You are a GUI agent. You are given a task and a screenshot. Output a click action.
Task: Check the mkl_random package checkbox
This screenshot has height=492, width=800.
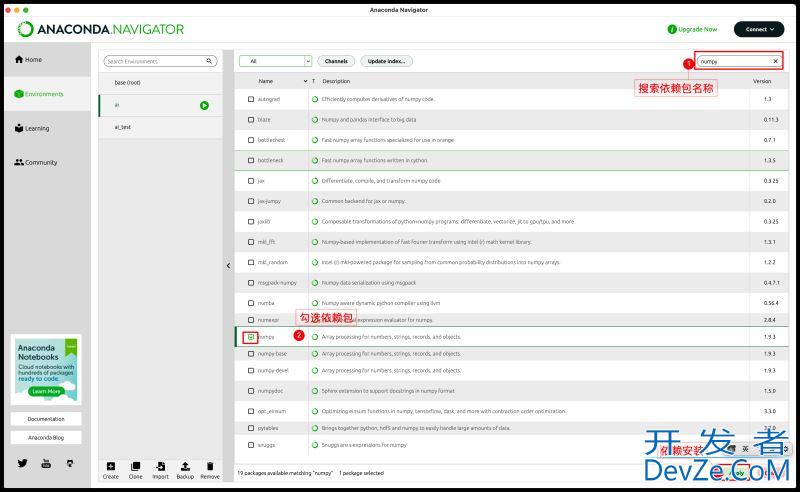coord(251,262)
